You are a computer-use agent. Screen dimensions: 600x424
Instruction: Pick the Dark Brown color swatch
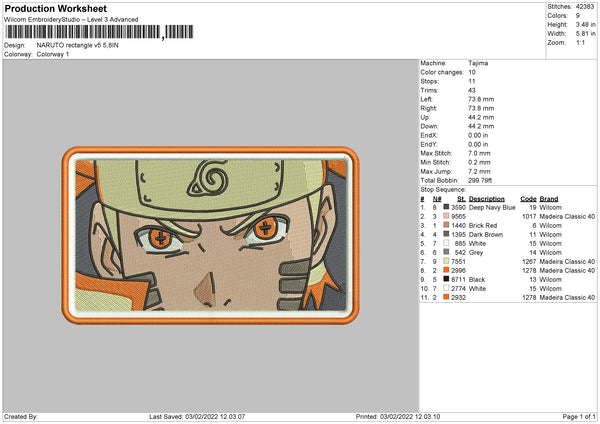click(446, 234)
